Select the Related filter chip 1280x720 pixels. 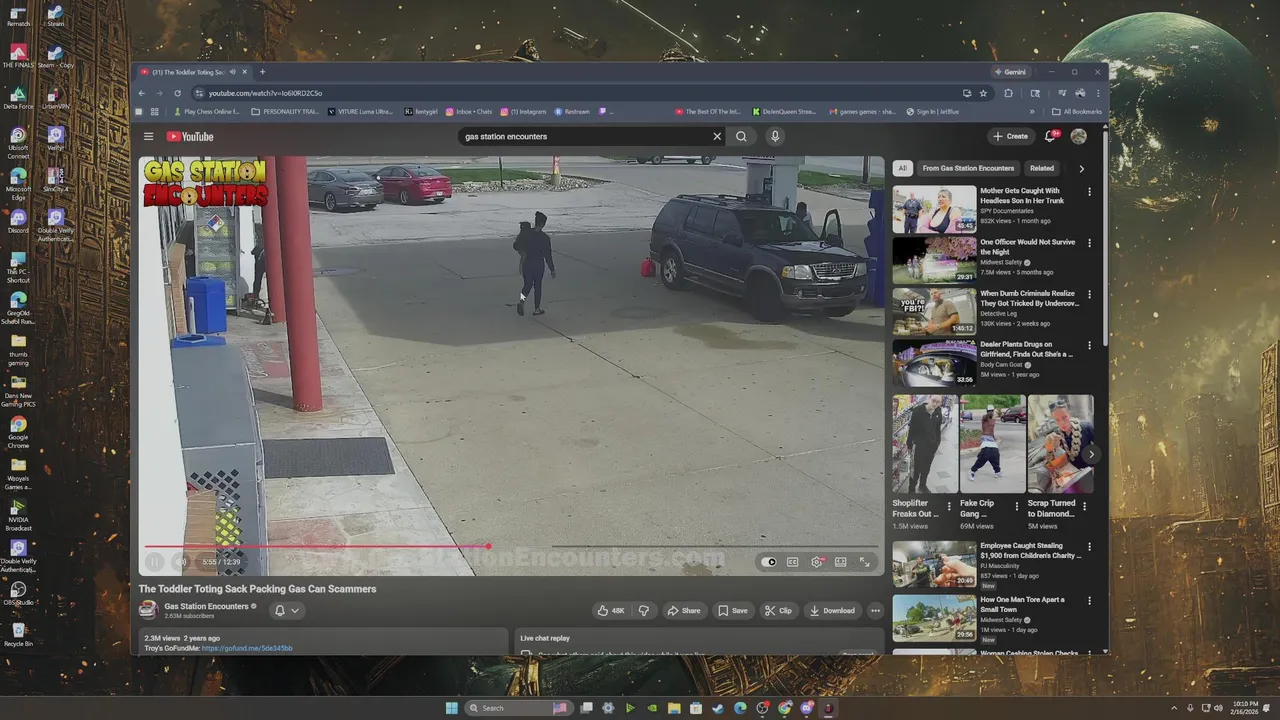1042,168
